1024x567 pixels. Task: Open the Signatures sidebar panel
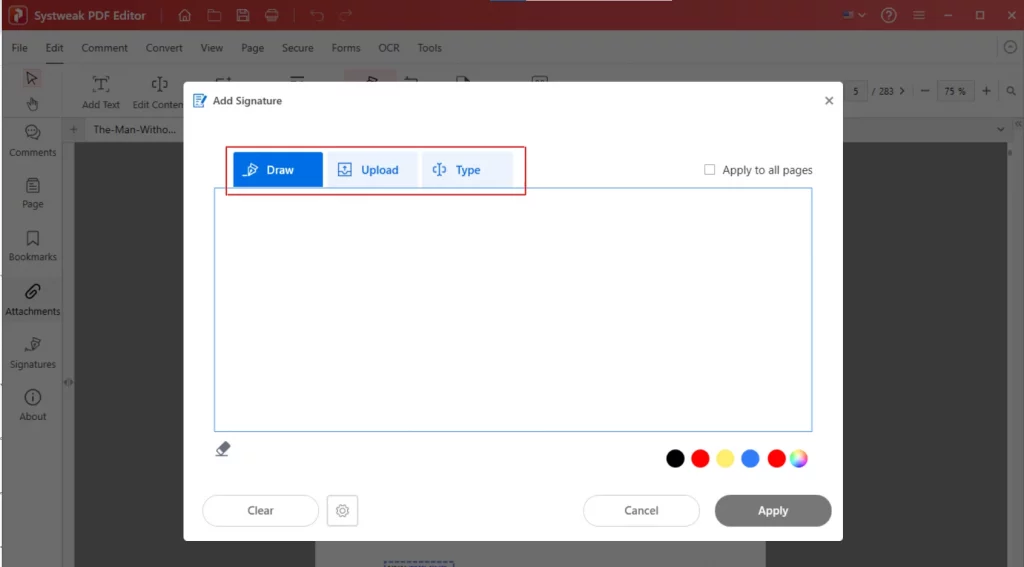(x=33, y=353)
